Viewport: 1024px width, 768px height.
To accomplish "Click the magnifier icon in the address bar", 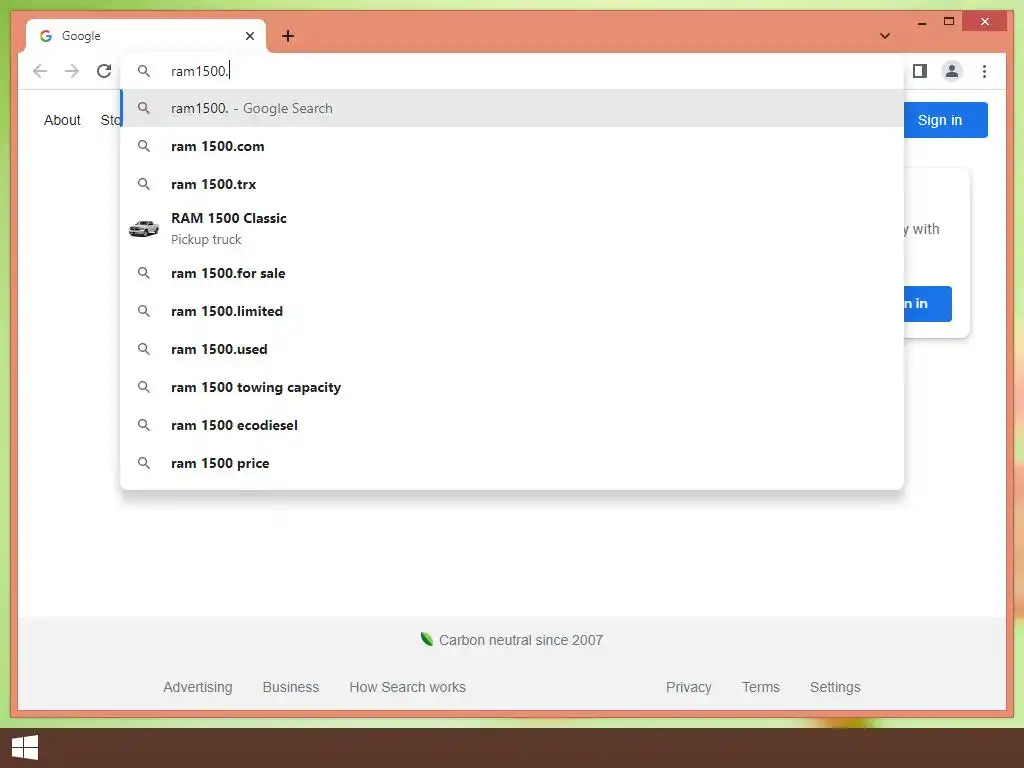I will 144,71.
